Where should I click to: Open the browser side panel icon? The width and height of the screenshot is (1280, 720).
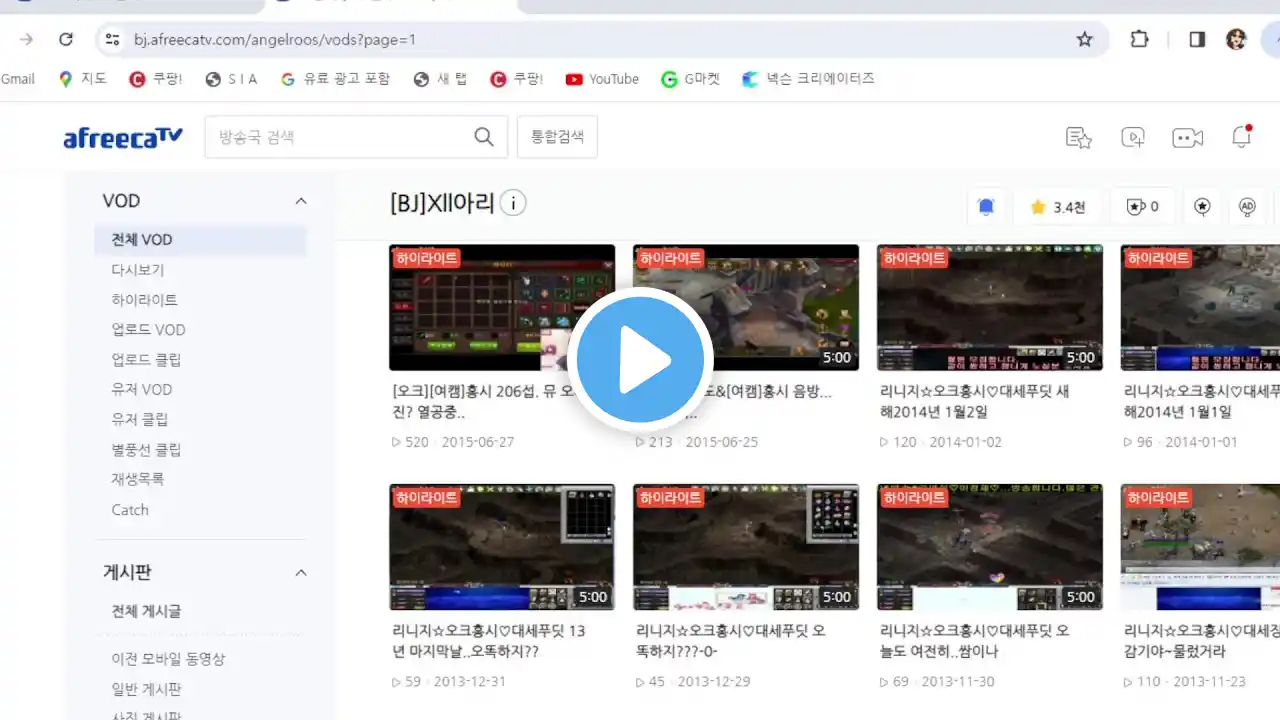1197,39
